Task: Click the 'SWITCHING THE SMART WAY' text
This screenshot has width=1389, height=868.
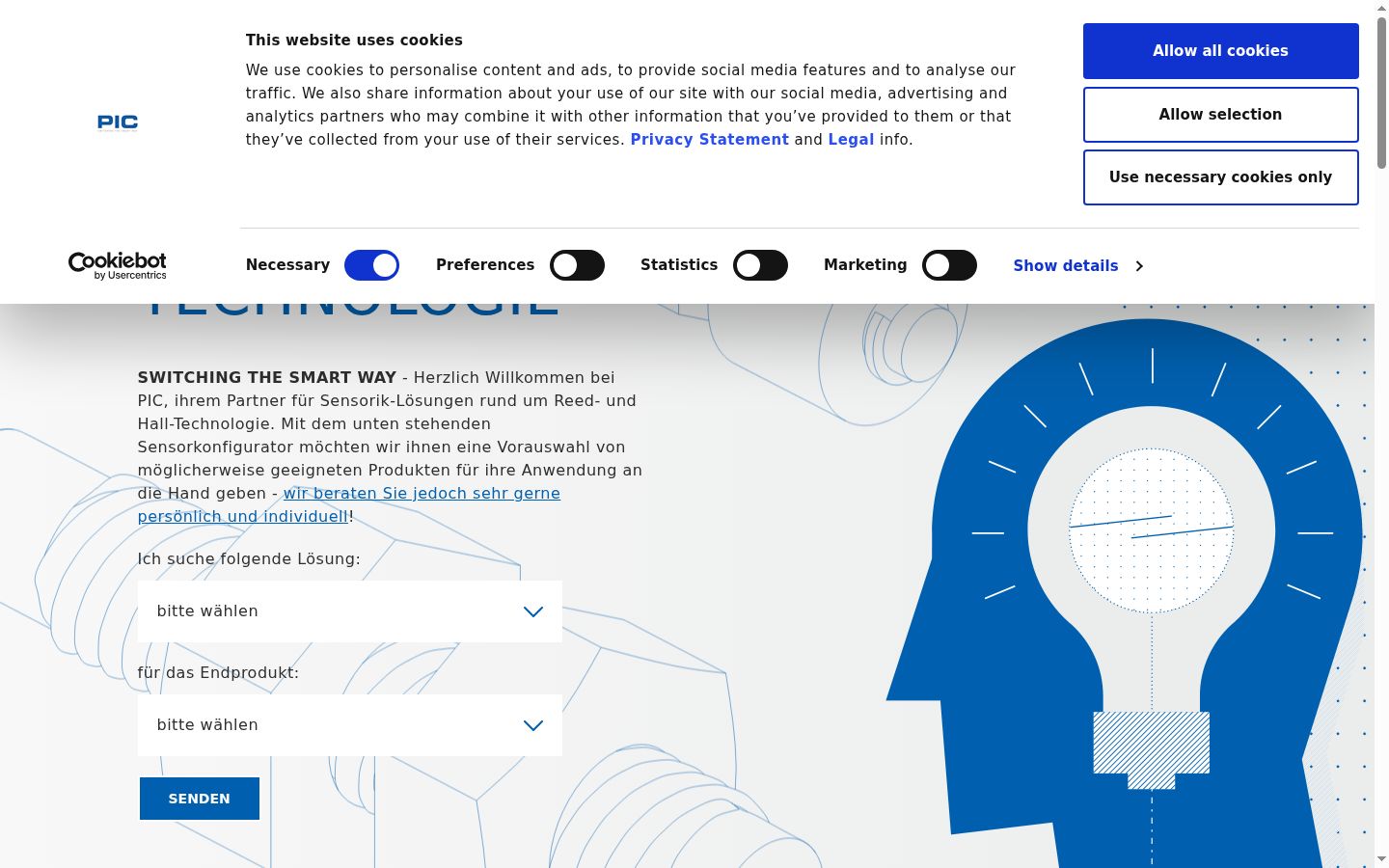Action: 267,378
